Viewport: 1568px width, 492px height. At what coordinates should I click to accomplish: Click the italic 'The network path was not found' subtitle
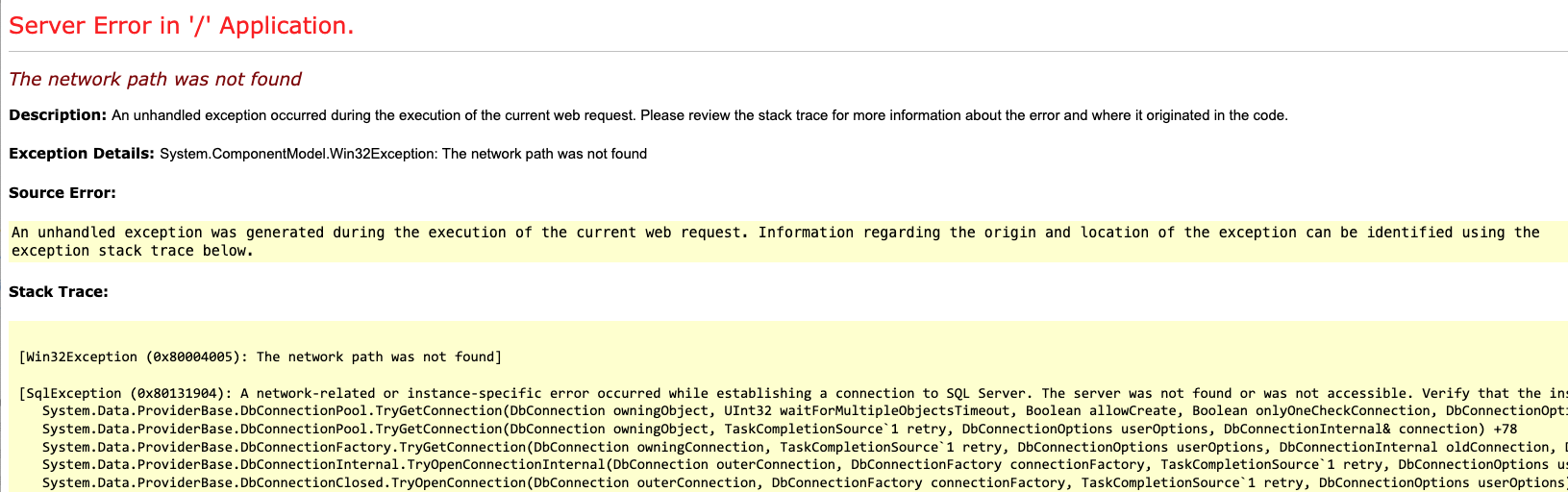[155, 79]
